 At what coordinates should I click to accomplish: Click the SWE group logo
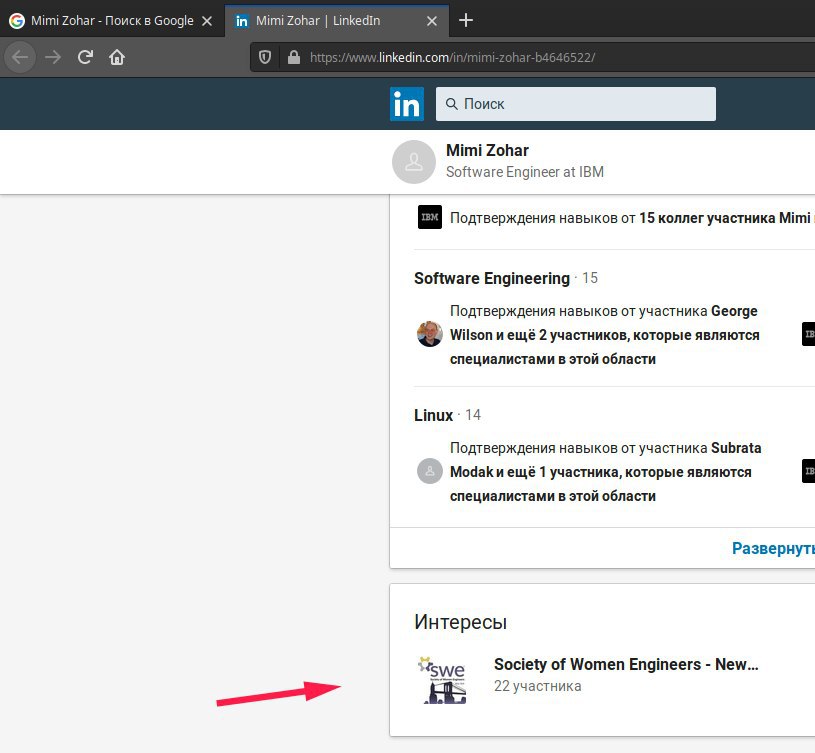point(442,680)
